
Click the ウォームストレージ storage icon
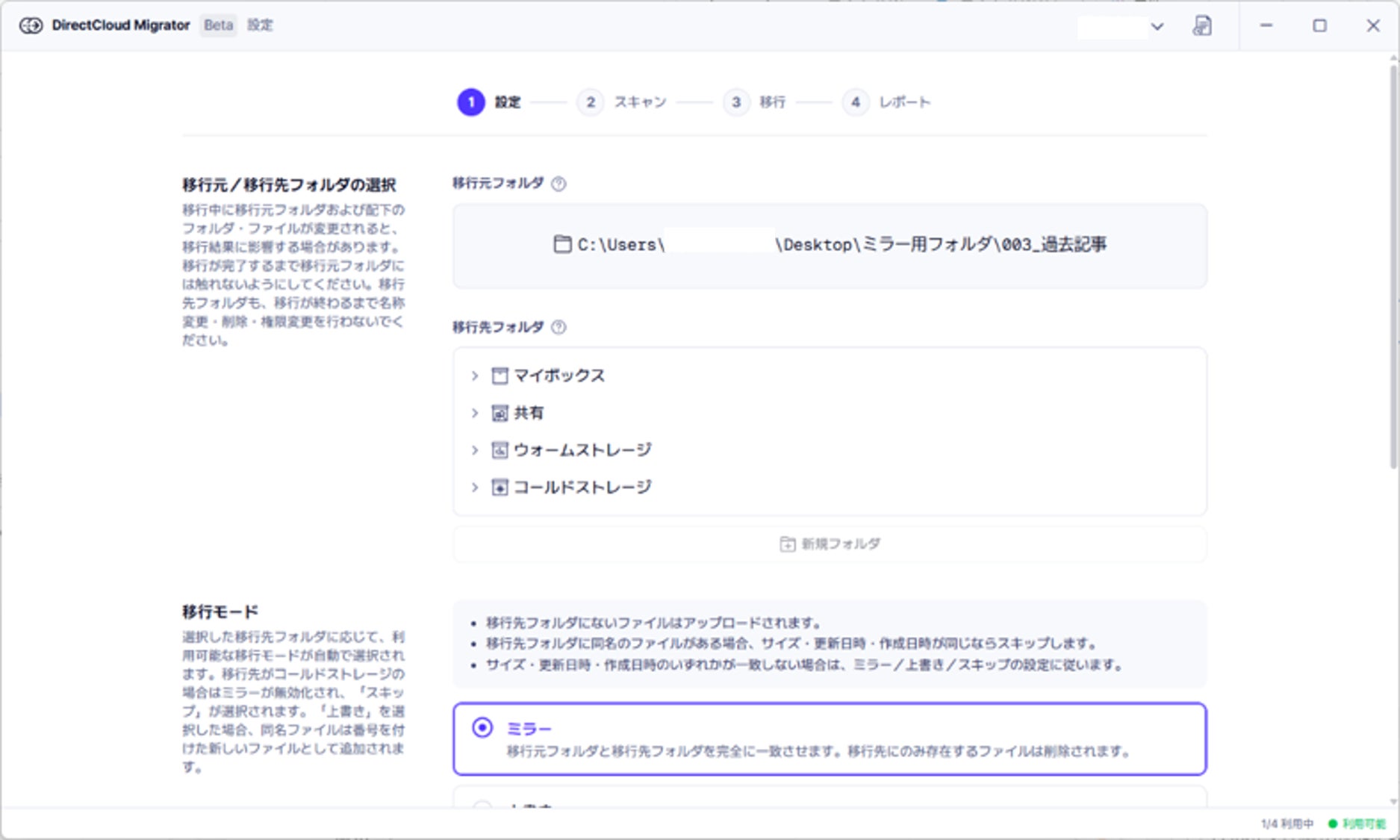coord(500,450)
